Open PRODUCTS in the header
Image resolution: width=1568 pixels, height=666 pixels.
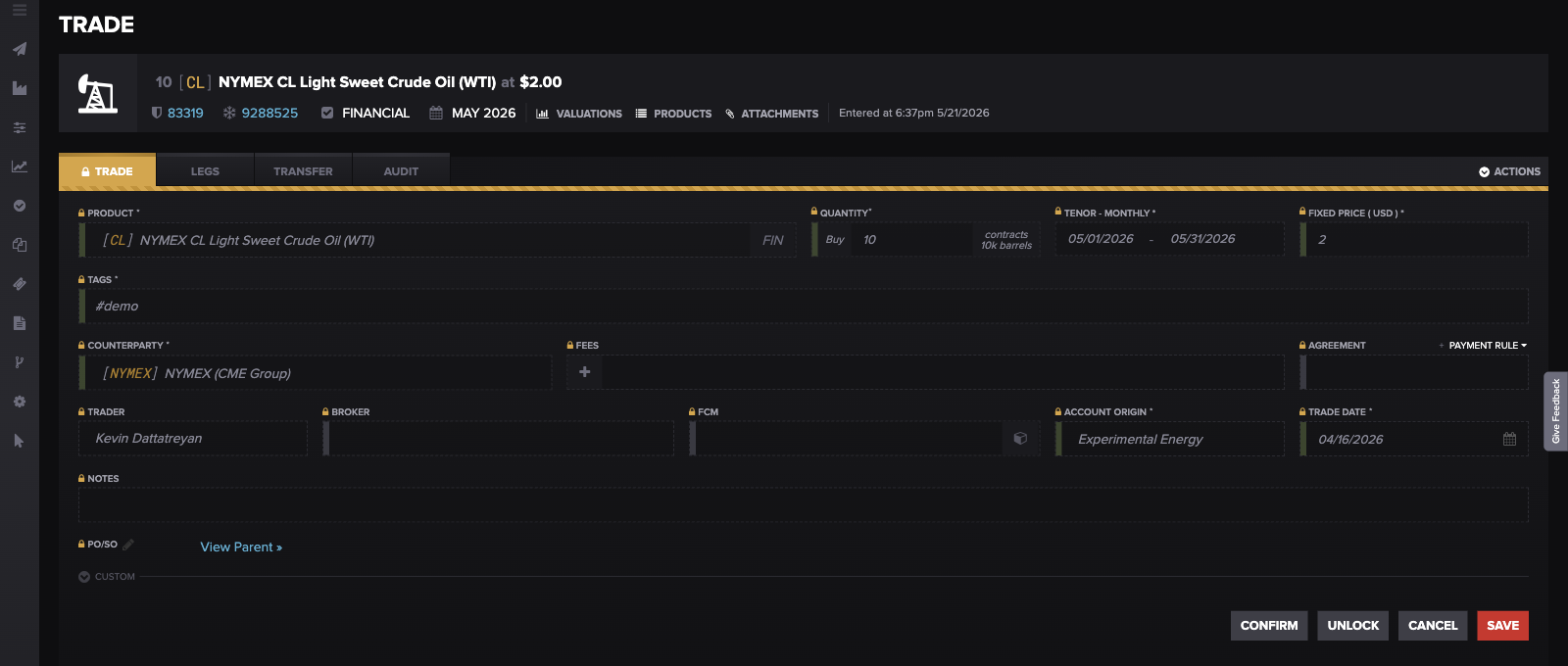point(673,114)
